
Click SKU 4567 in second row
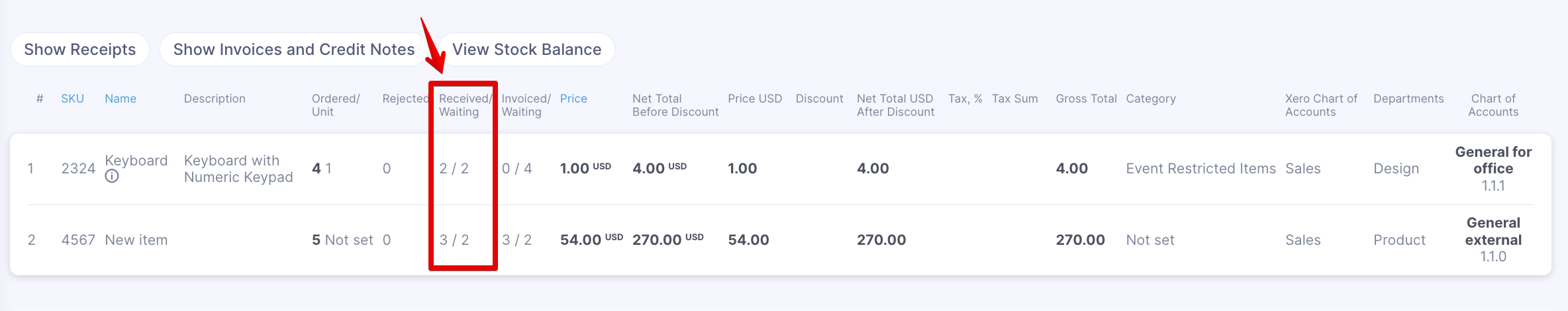point(78,240)
